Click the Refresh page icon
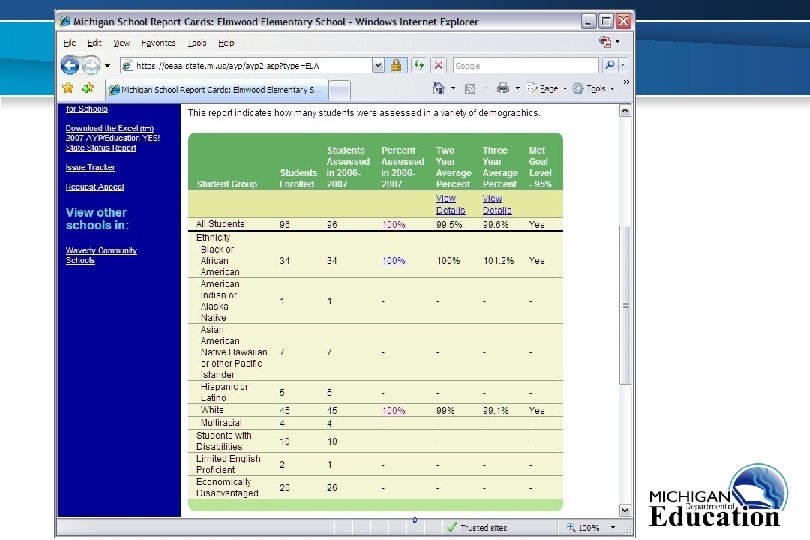Screen dimensions: 810x540 point(419,65)
